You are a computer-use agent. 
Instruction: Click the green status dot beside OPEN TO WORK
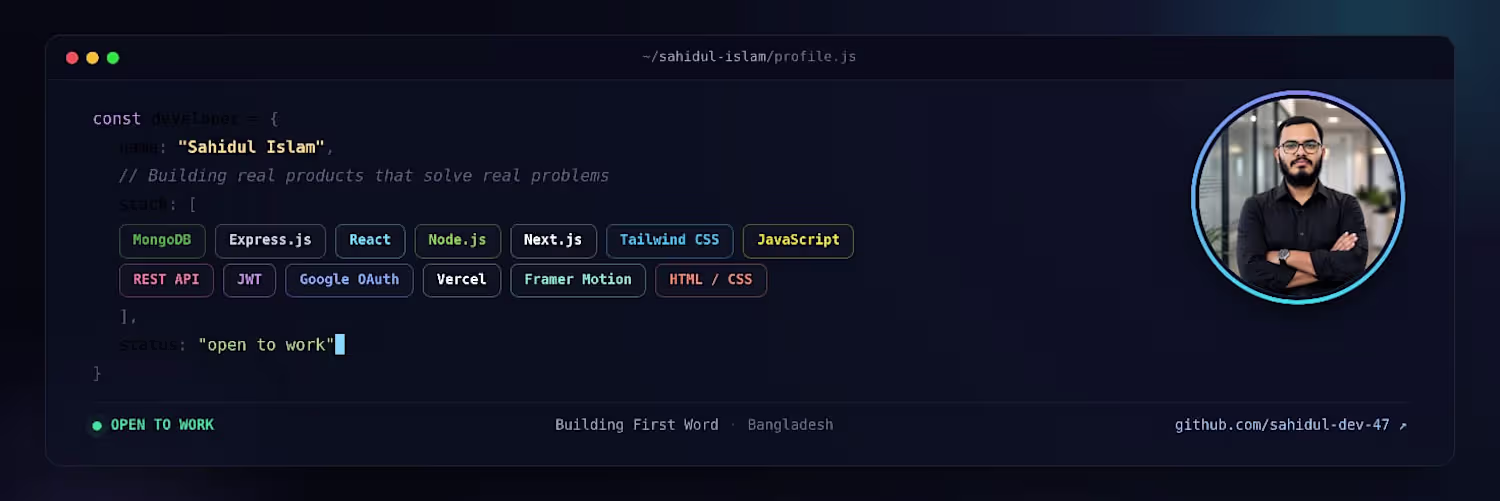point(97,426)
